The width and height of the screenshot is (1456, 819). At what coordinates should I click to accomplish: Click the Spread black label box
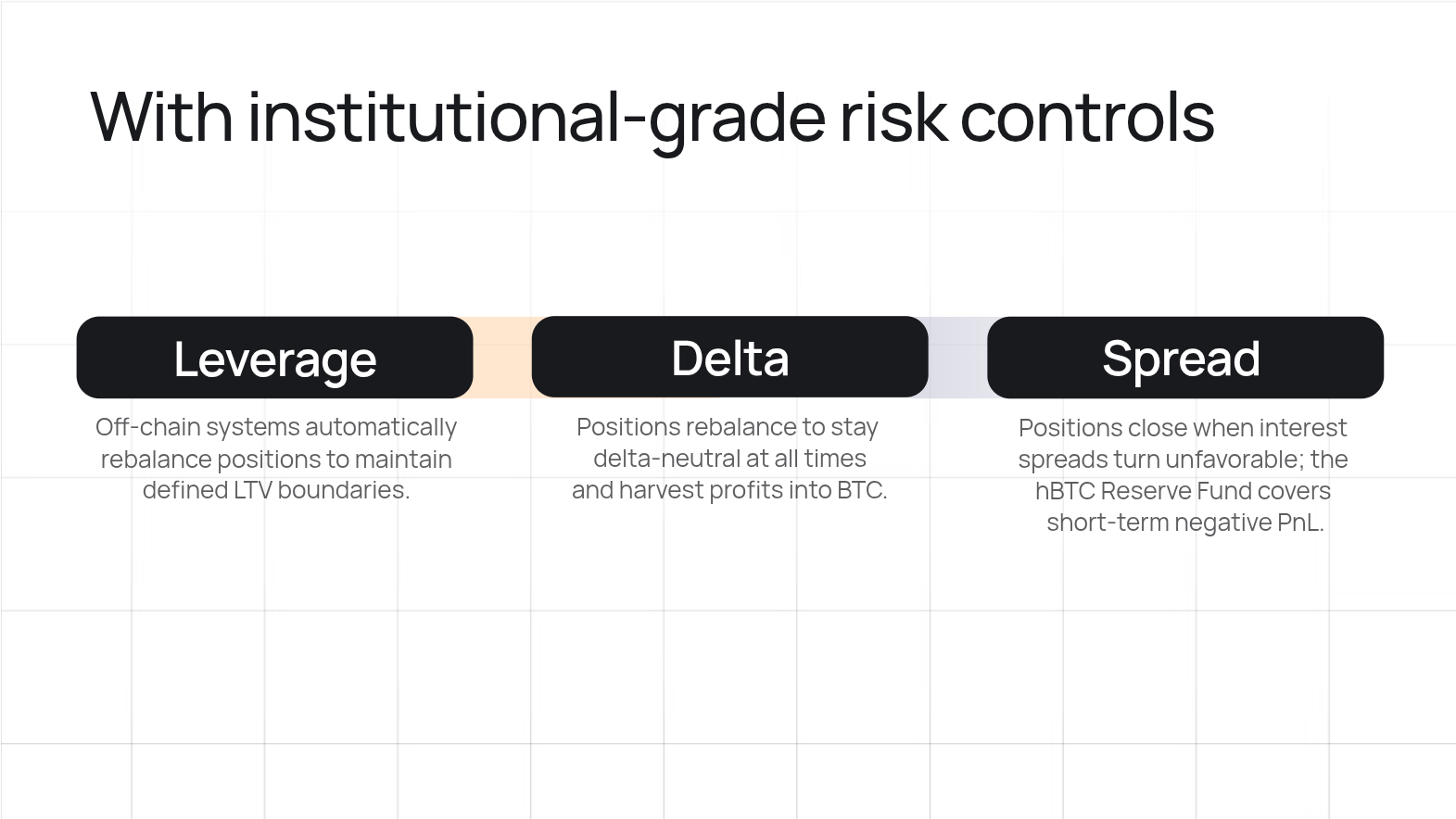coord(1184,358)
